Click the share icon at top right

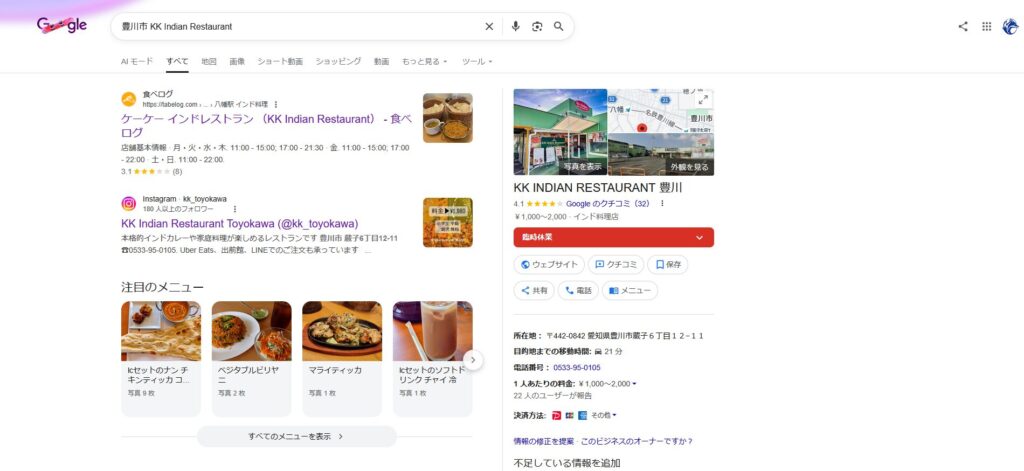click(963, 27)
